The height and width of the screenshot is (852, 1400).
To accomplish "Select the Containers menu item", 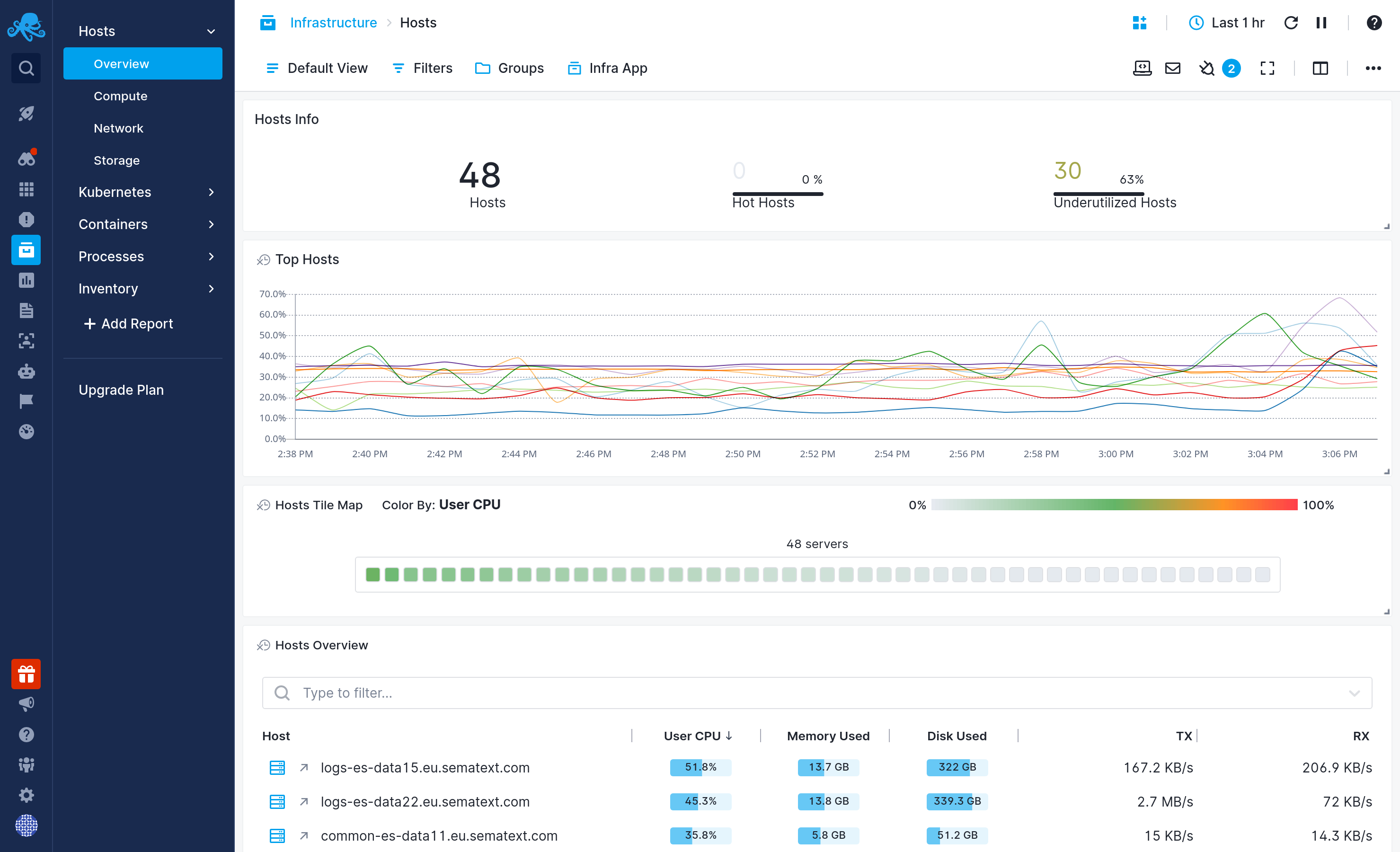I will pyautogui.click(x=113, y=224).
